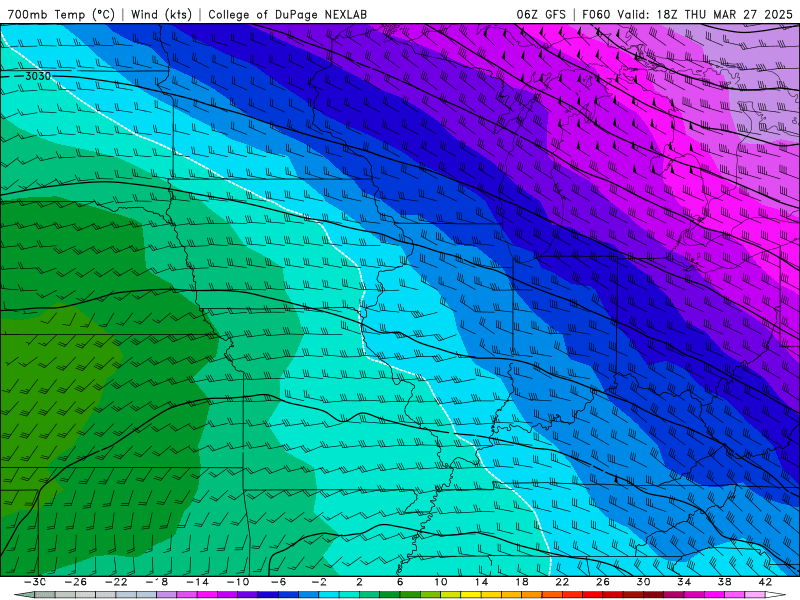Click the 14 value on the temperature scale
This screenshot has height=600, width=800.
point(482,582)
